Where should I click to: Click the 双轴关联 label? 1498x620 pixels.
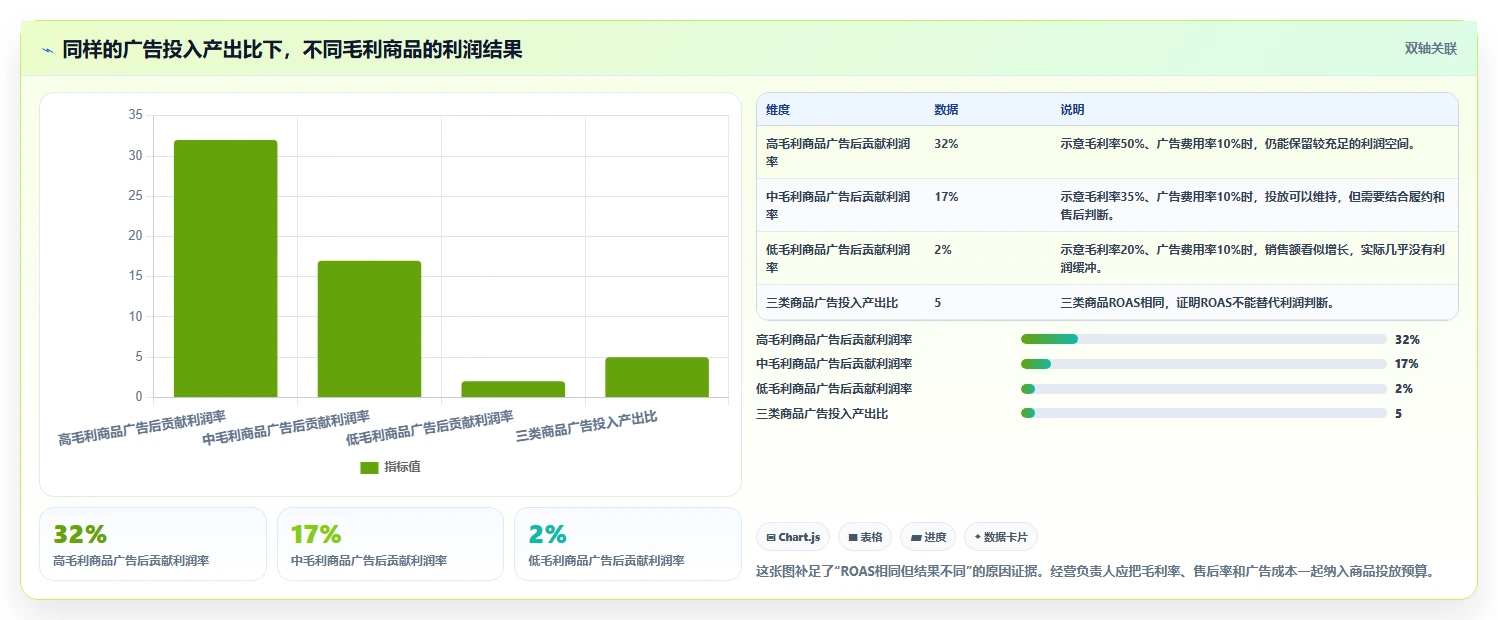click(x=1431, y=49)
